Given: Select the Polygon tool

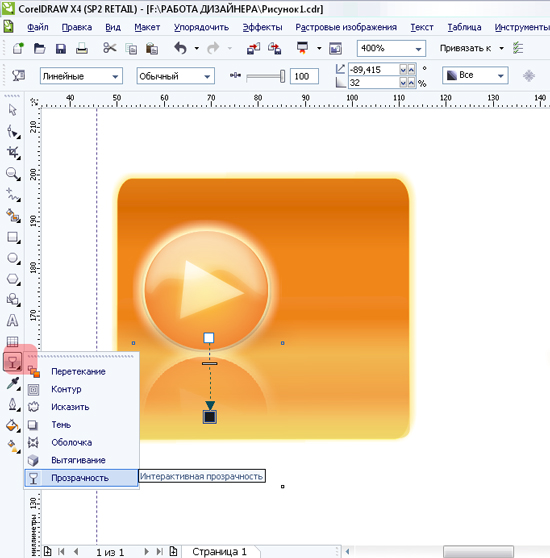Looking at the screenshot, I should [x=13, y=279].
